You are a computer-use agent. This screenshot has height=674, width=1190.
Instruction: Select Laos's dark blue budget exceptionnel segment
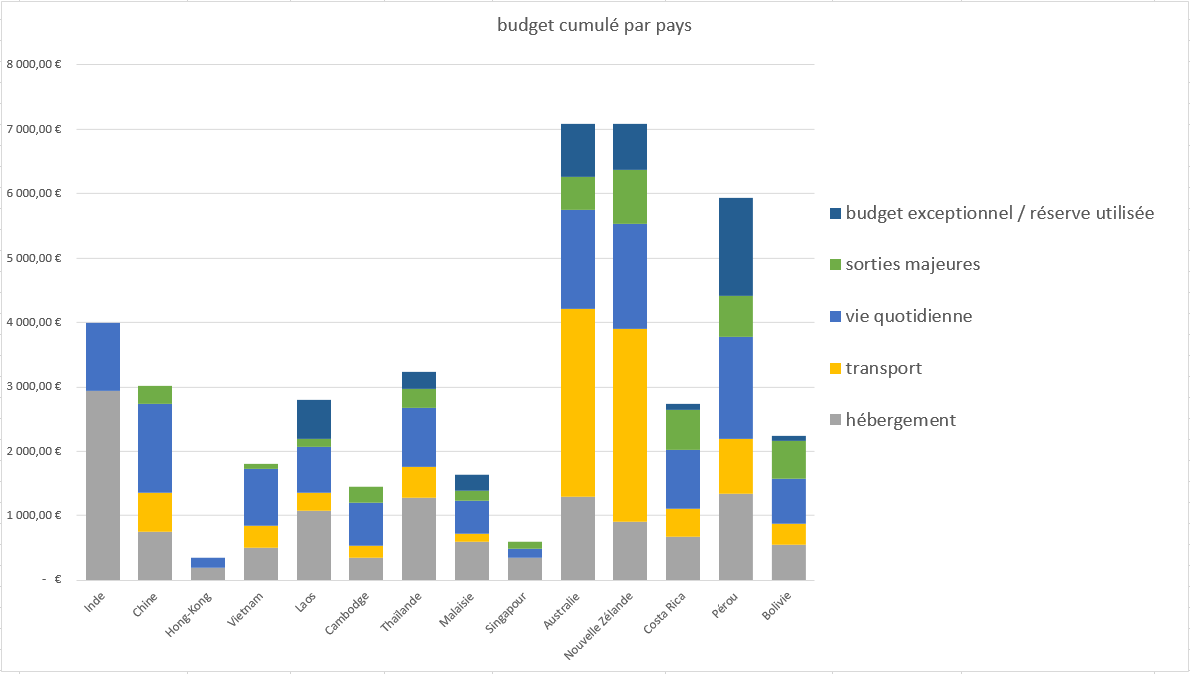pyautogui.click(x=314, y=419)
